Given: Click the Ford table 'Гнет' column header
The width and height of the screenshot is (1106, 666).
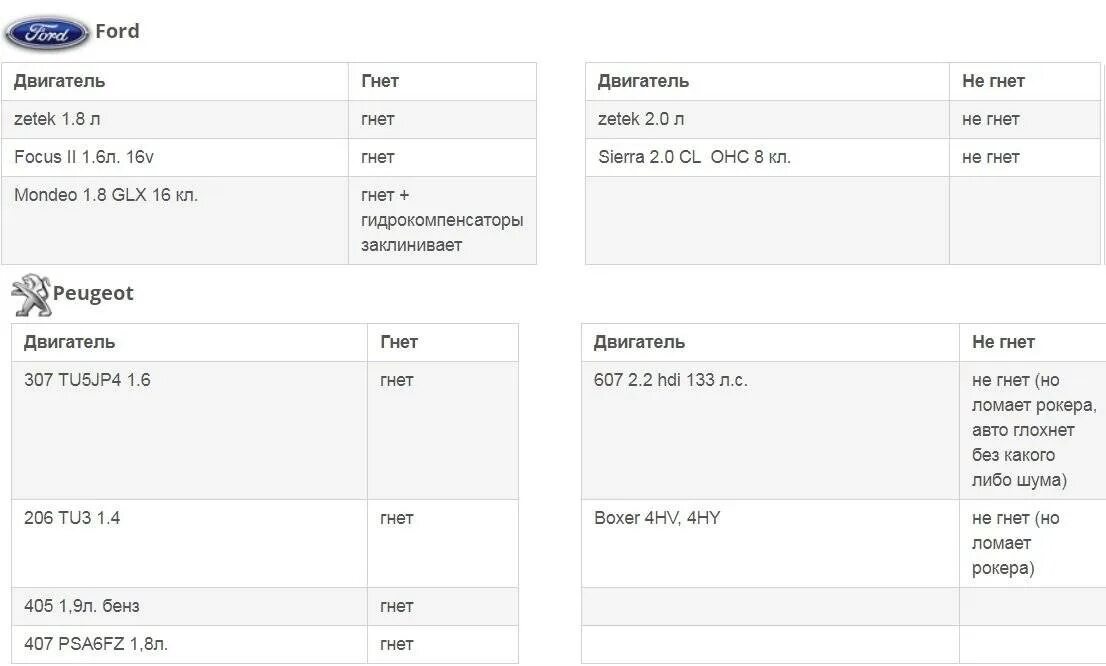Looking at the screenshot, I should click(x=442, y=81).
